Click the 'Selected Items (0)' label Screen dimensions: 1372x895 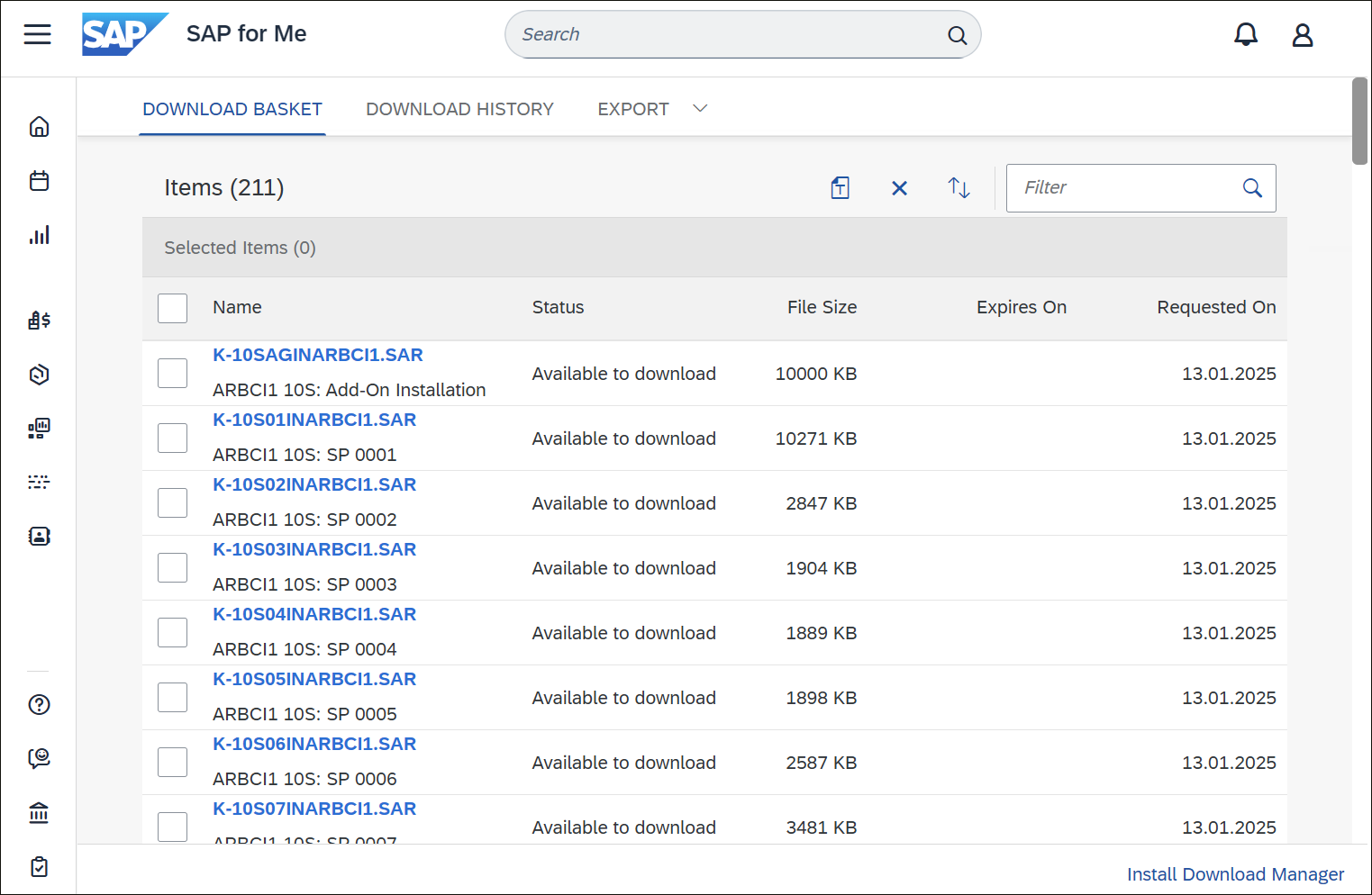pos(240,248)
